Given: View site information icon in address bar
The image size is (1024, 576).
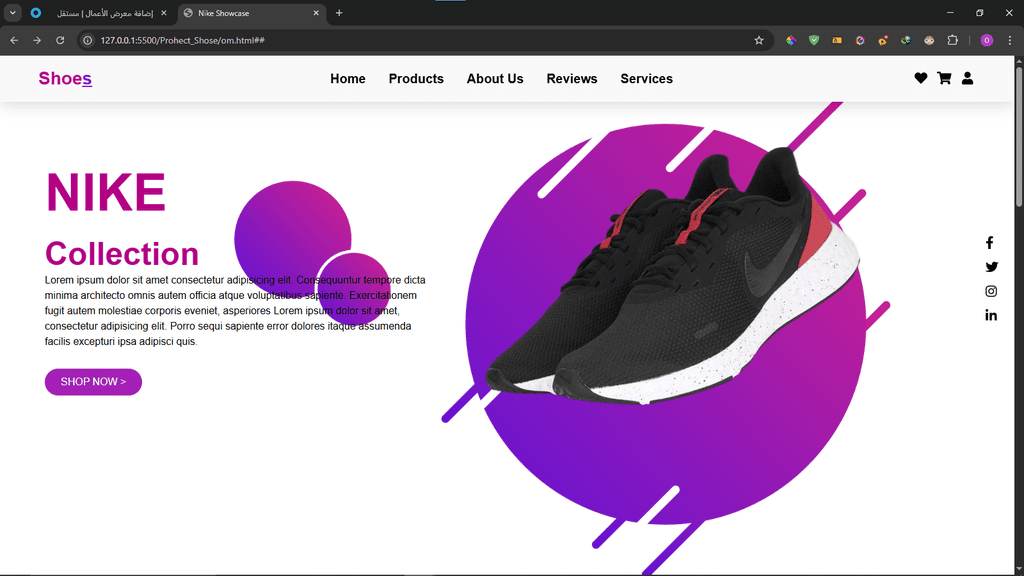Looking at the screenshot, I should 88,40.
